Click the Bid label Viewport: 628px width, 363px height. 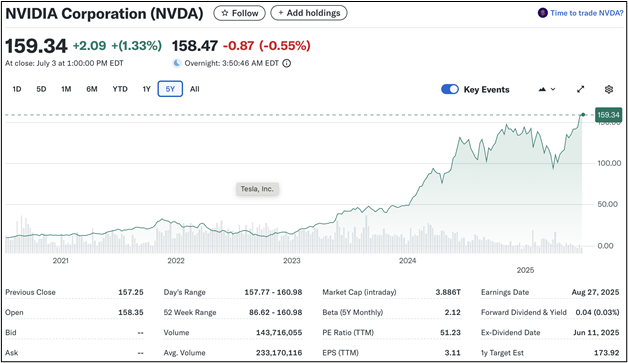11,333
